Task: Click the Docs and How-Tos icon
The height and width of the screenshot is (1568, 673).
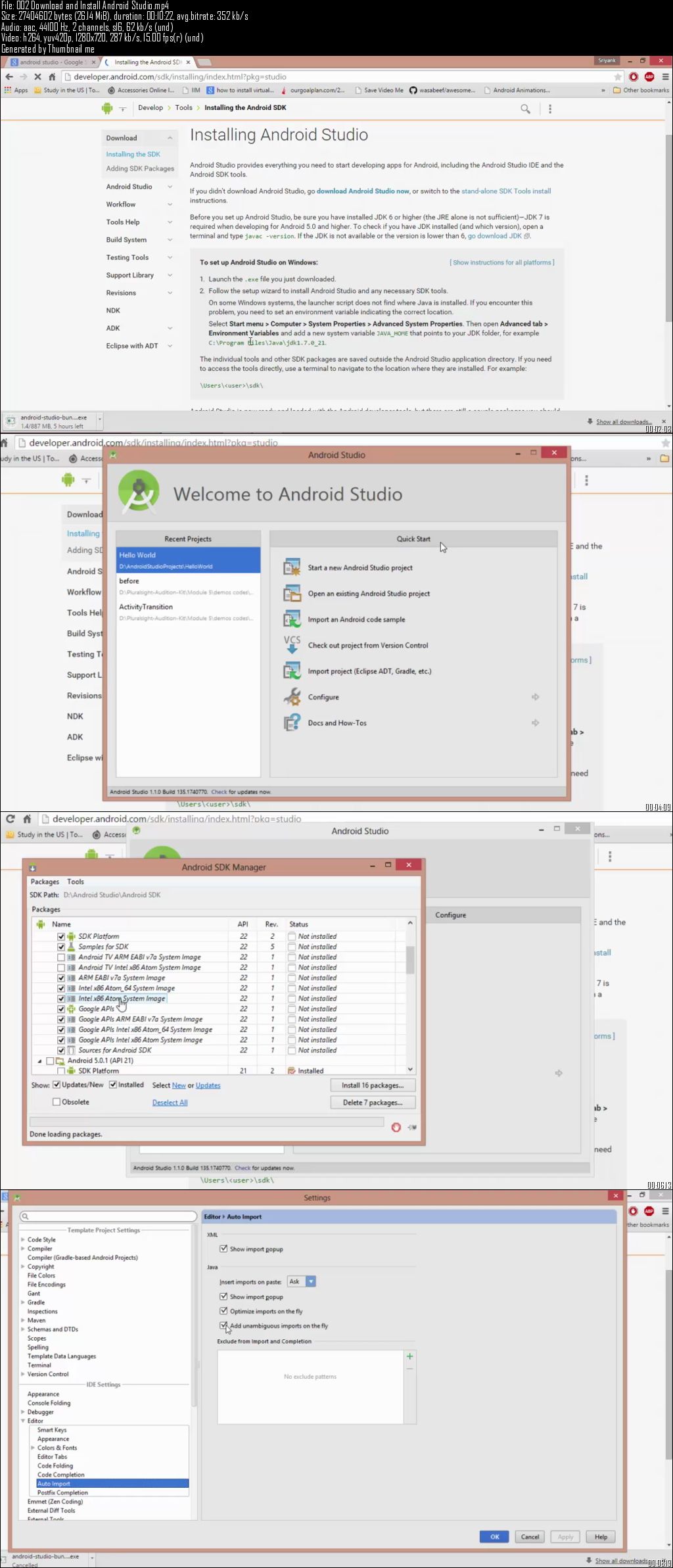Action: click(x=291, y=723)
